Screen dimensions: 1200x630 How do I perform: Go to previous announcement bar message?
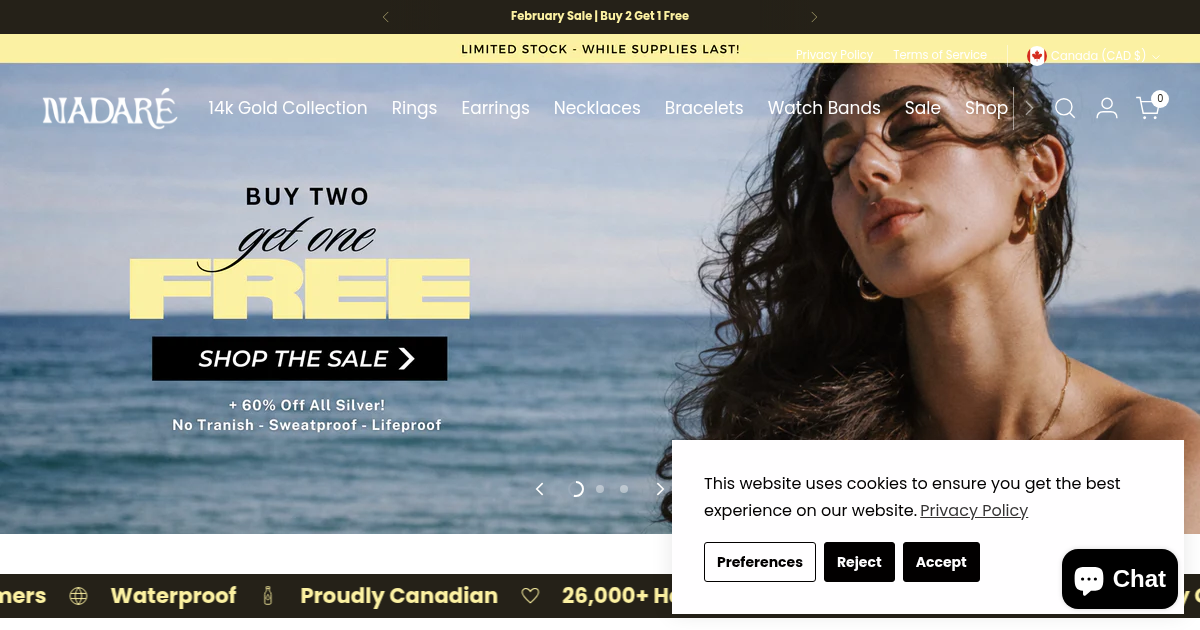386,17
